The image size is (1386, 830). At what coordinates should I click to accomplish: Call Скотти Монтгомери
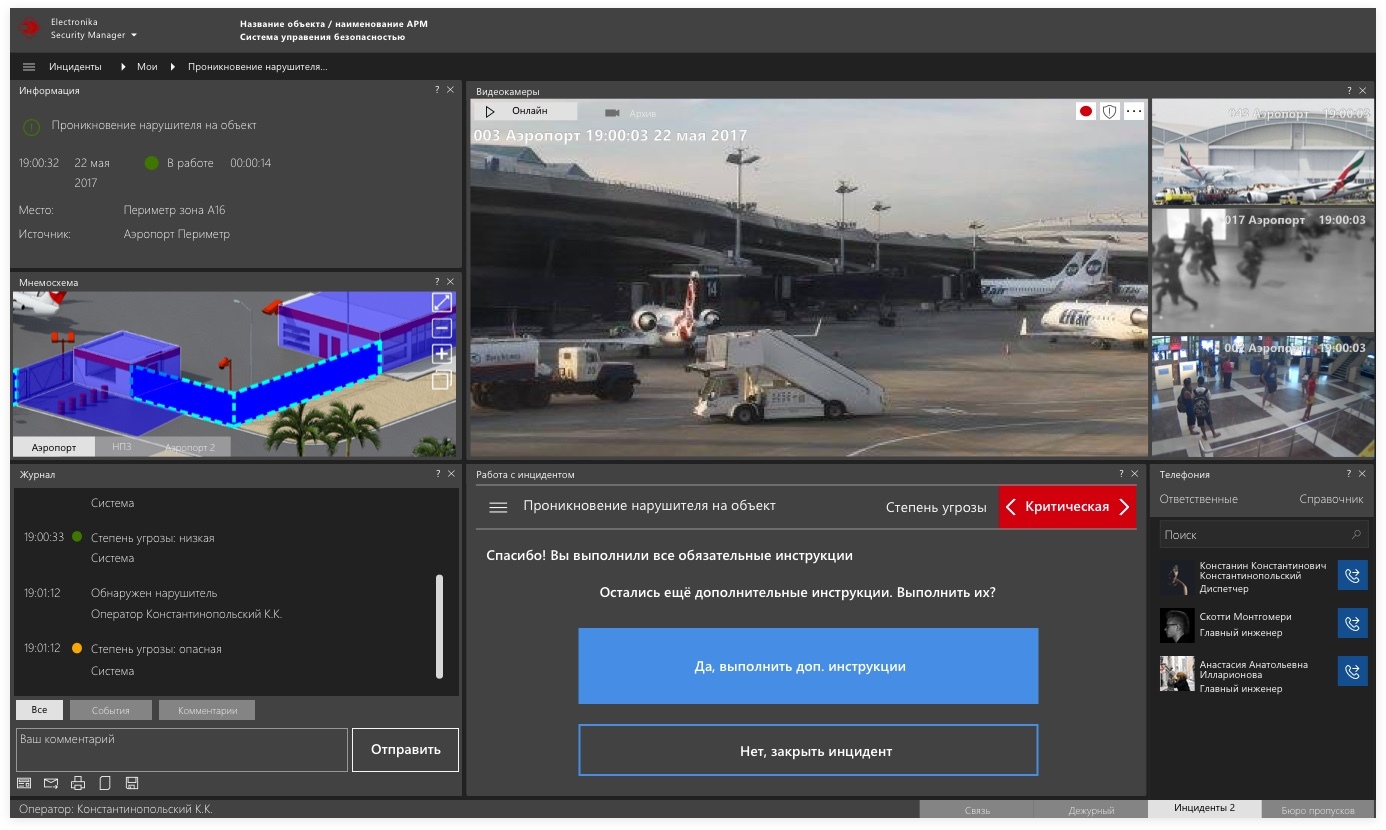point(1352,624)
